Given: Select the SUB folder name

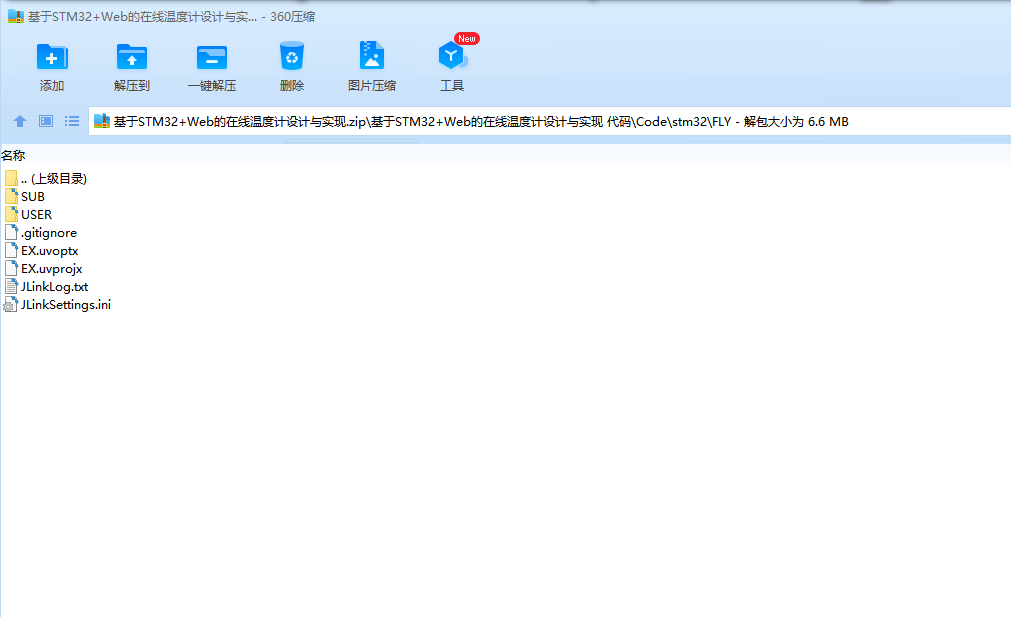Looking at the screenshot, I should click(x=33, y=197).
